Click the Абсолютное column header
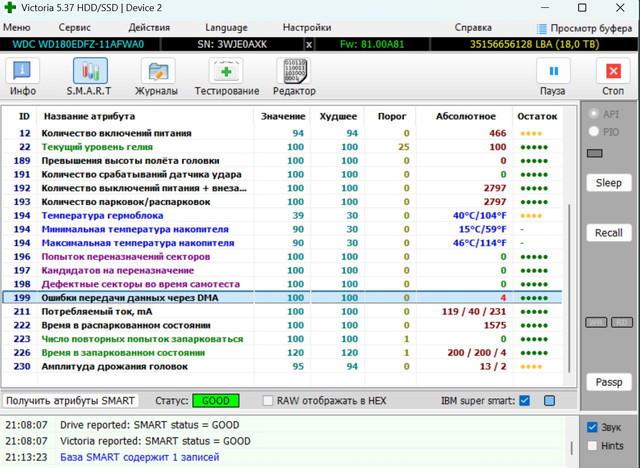 point(465,116)
